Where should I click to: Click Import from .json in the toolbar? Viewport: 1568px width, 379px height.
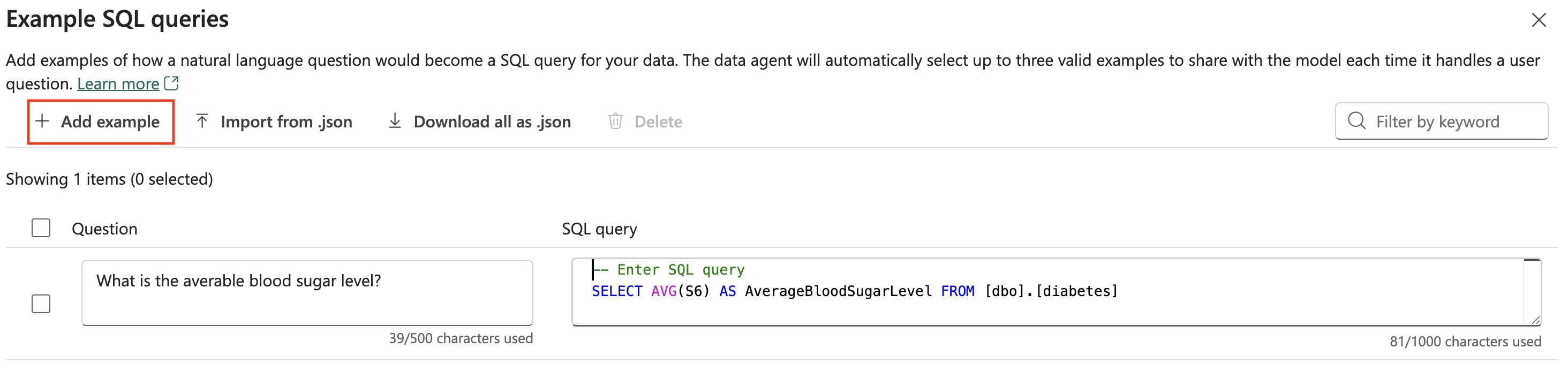(x=287, y=121)
